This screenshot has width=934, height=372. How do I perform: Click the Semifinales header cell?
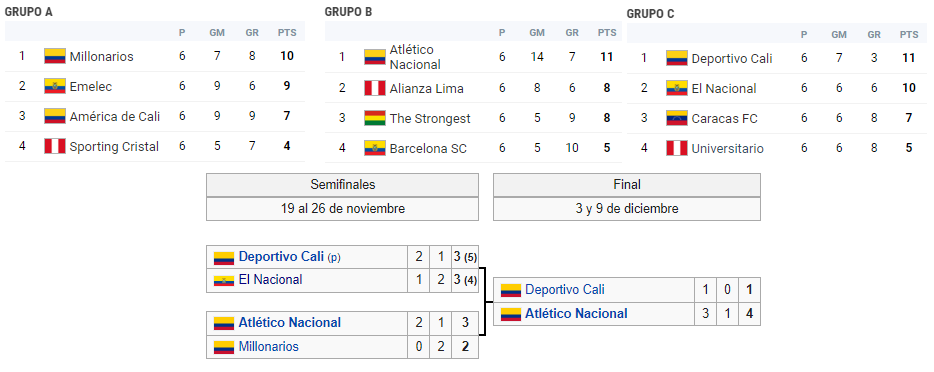click(343, 185)
